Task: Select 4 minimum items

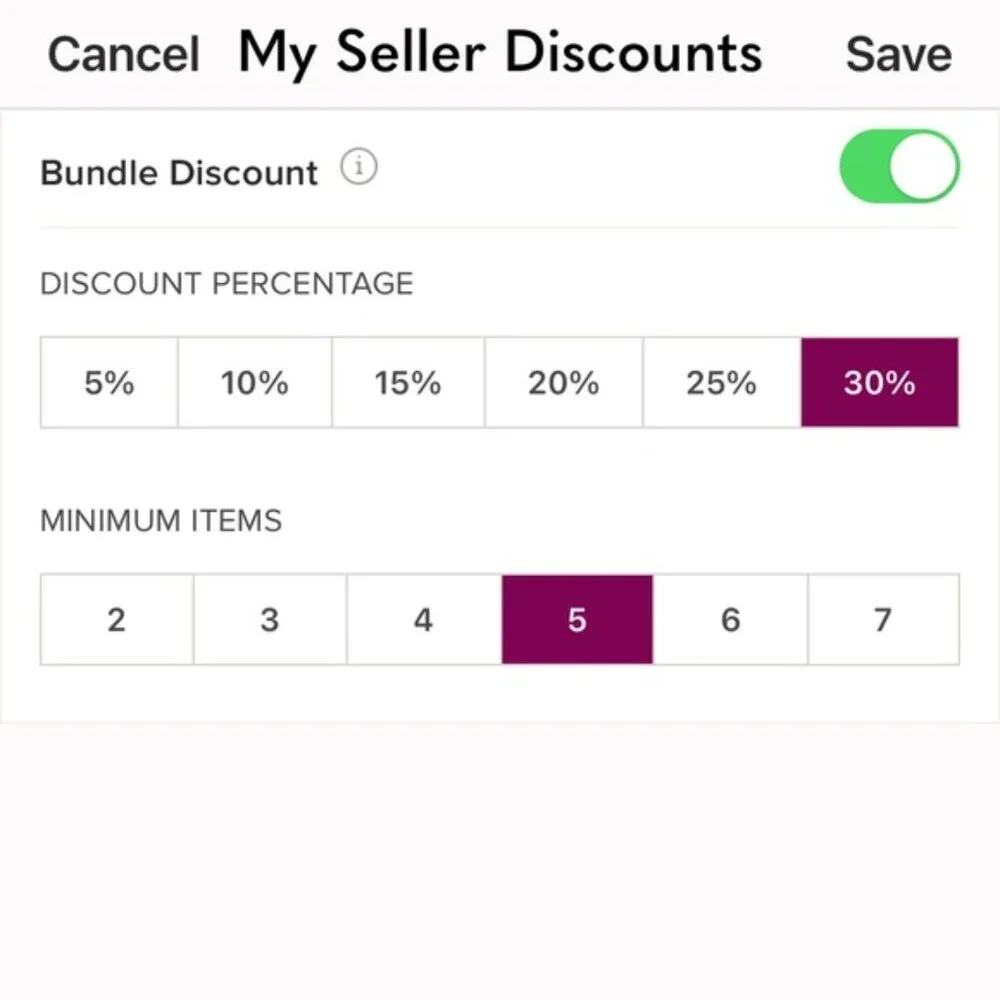Action: (x=424, y=620)
